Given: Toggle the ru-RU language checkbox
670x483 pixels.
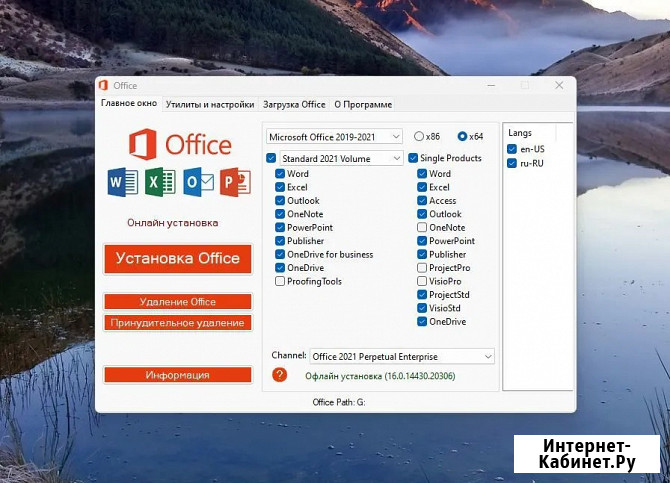Looking at the screenshot, I should tap(512, 163).
